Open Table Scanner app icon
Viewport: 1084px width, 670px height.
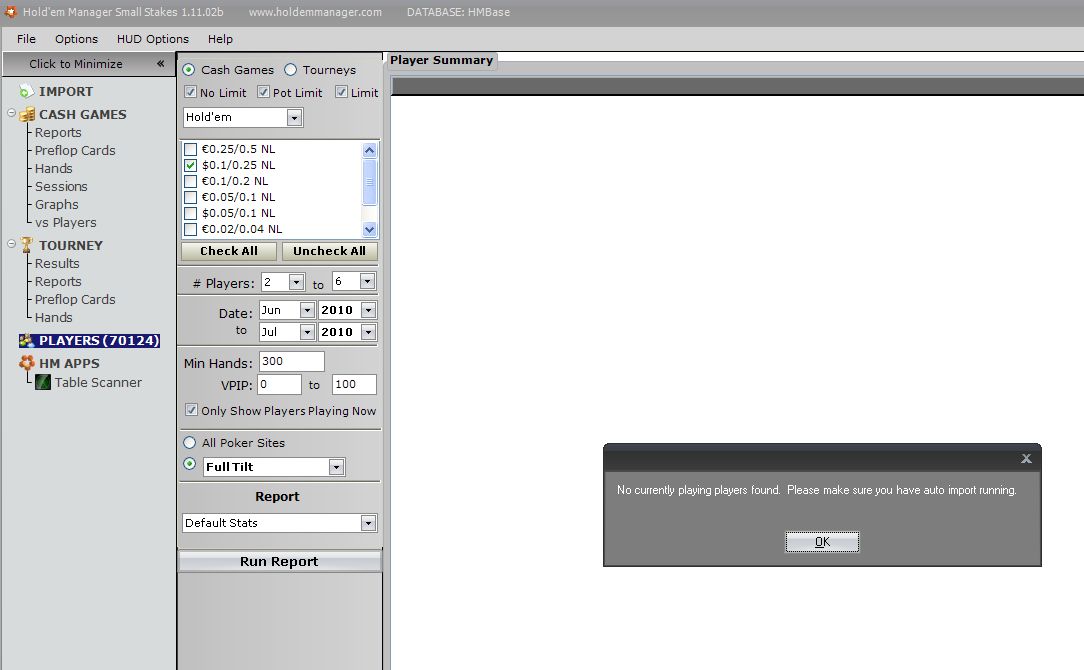coord(43,382)
